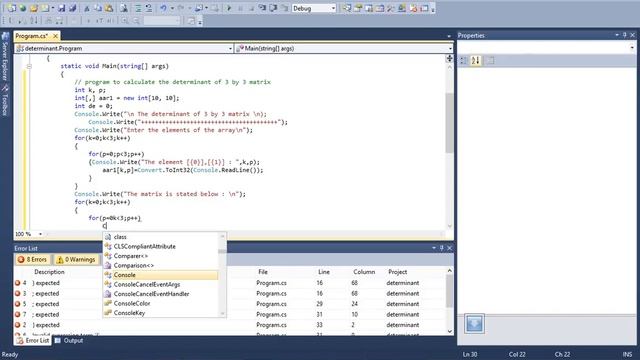Select the '} expected' error on line 33
640x360 pixels.
point(230,325)
